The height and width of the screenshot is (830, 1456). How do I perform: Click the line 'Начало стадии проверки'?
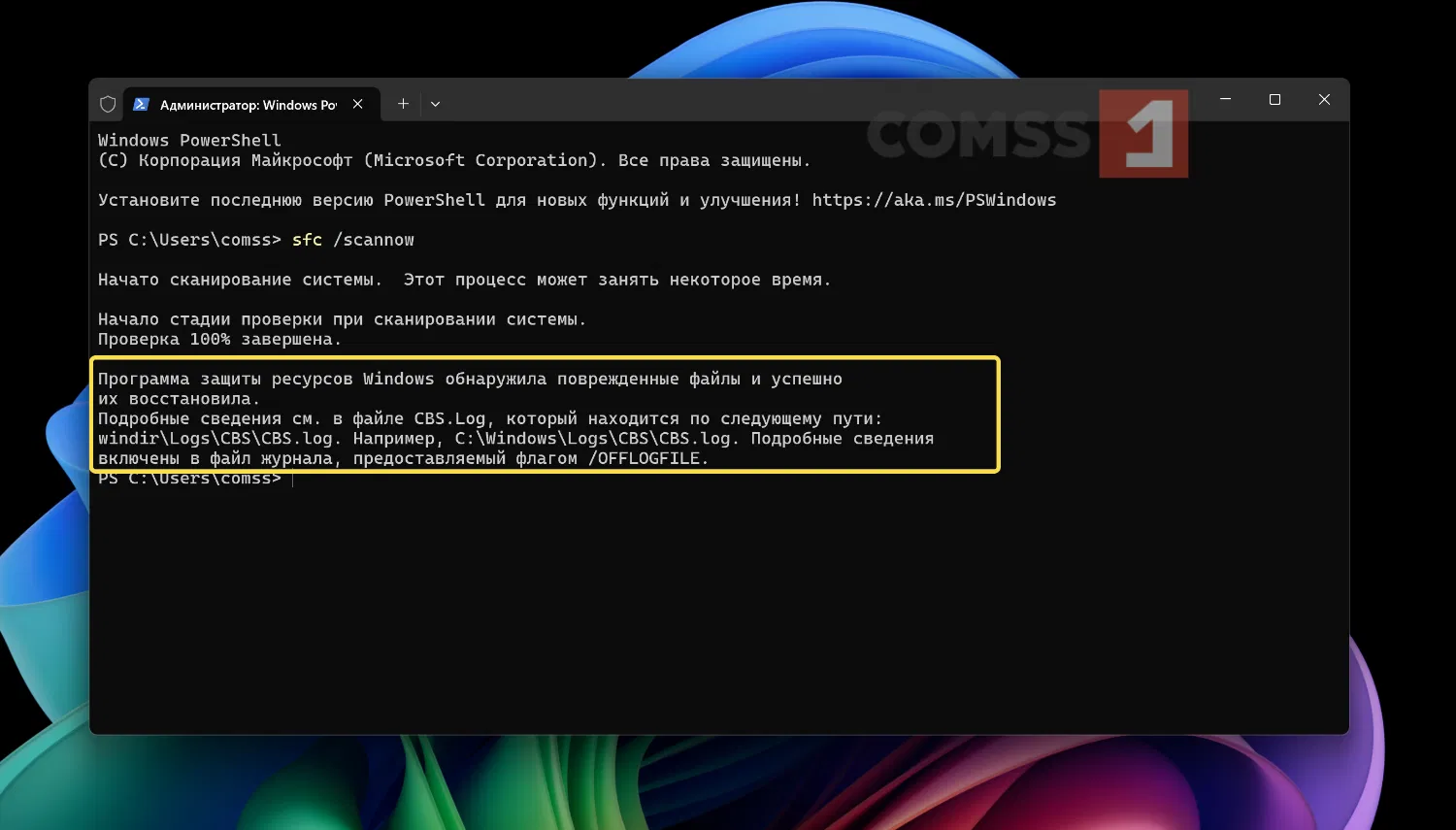pos(343,319)
